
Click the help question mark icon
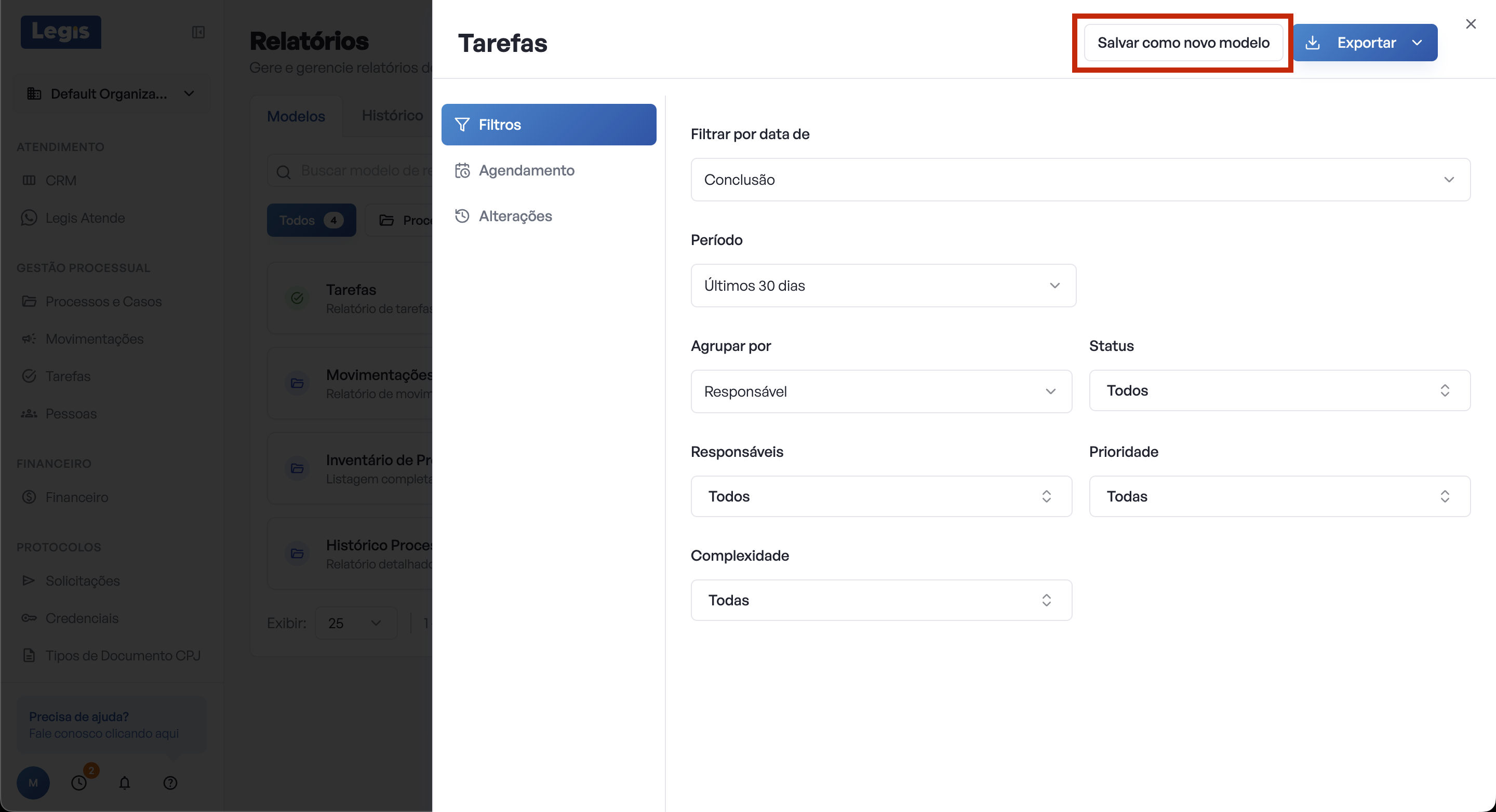click(170, 782)
